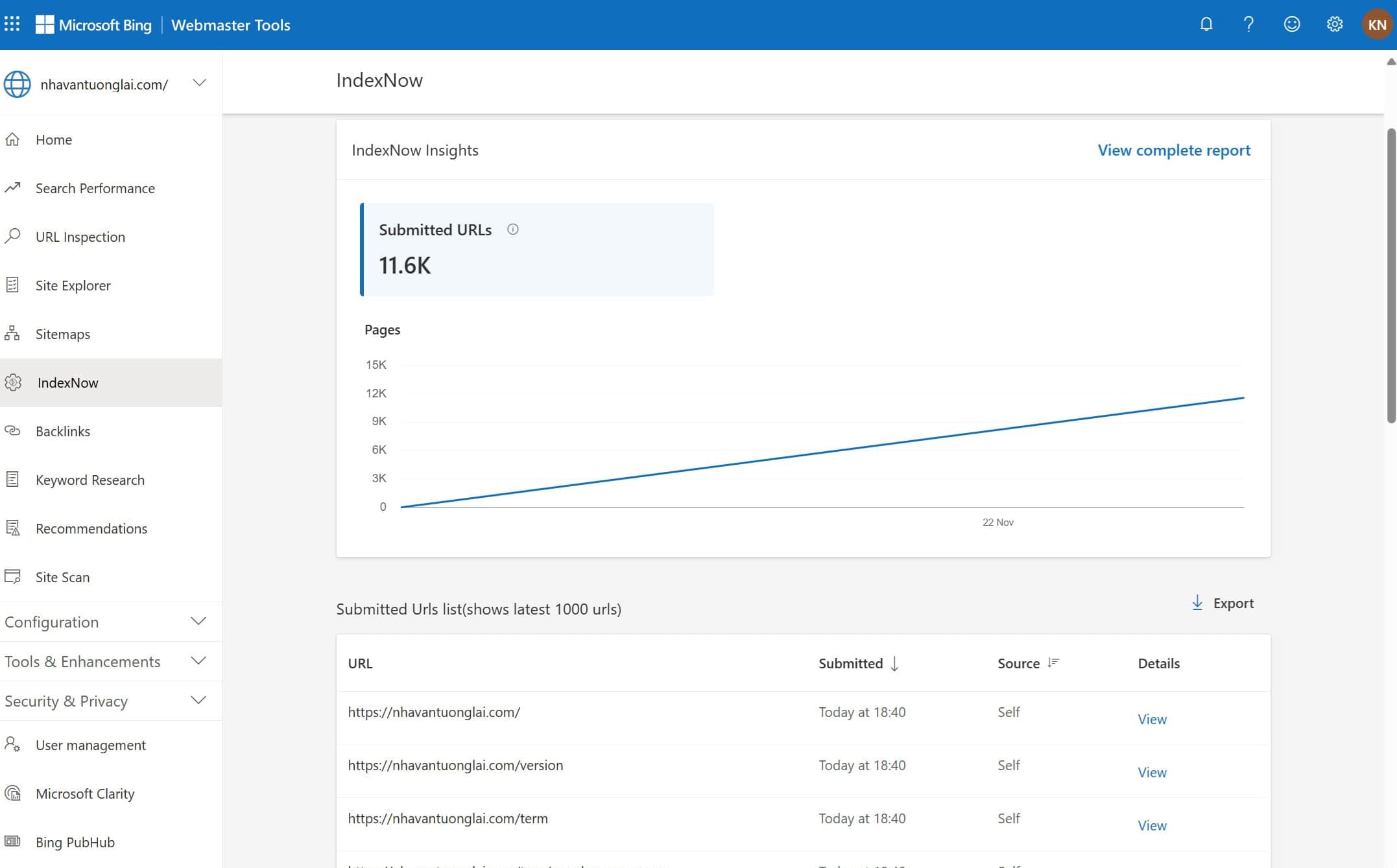
Task: Click View complete report link
Action: pyautogui.click(x=1173, y=150)
